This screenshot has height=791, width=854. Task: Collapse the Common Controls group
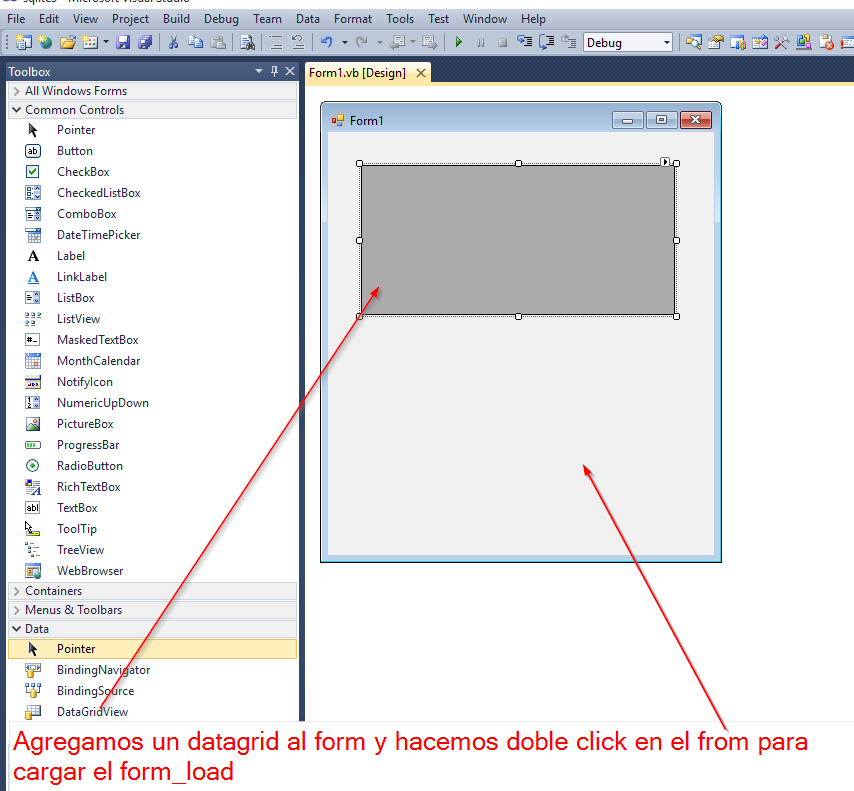(16, 110)
